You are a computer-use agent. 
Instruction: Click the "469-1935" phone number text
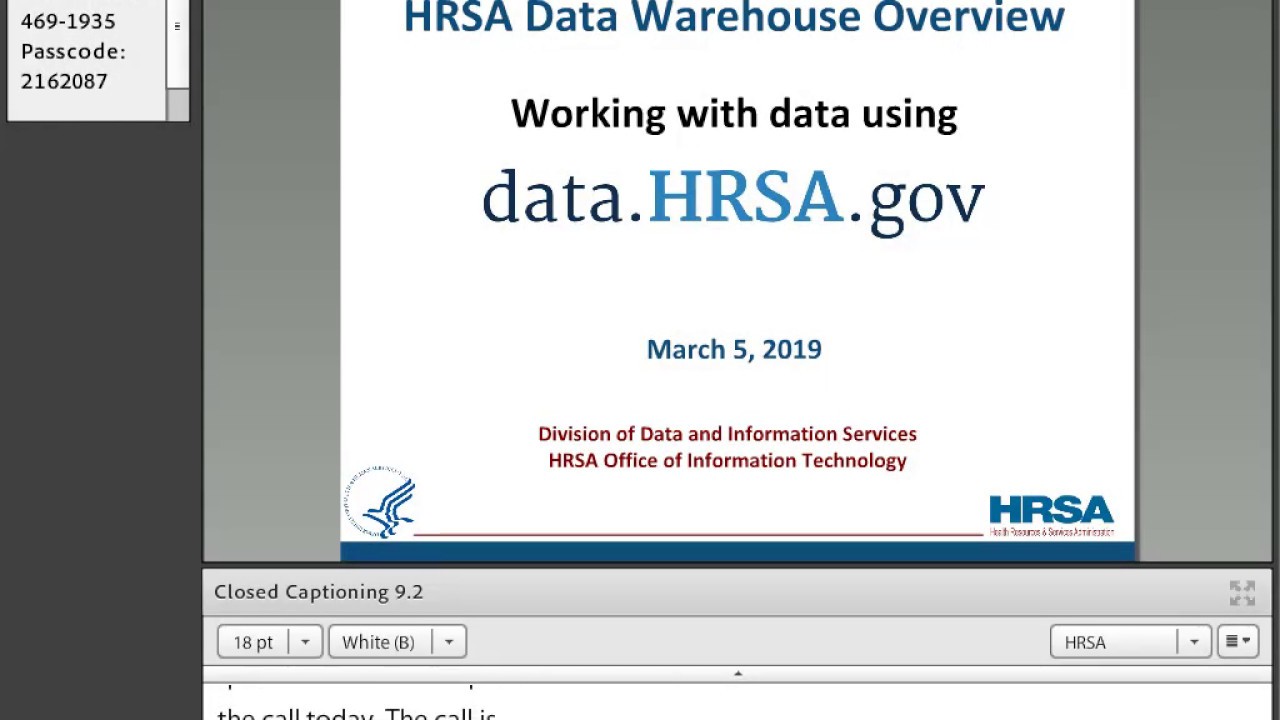68,21
